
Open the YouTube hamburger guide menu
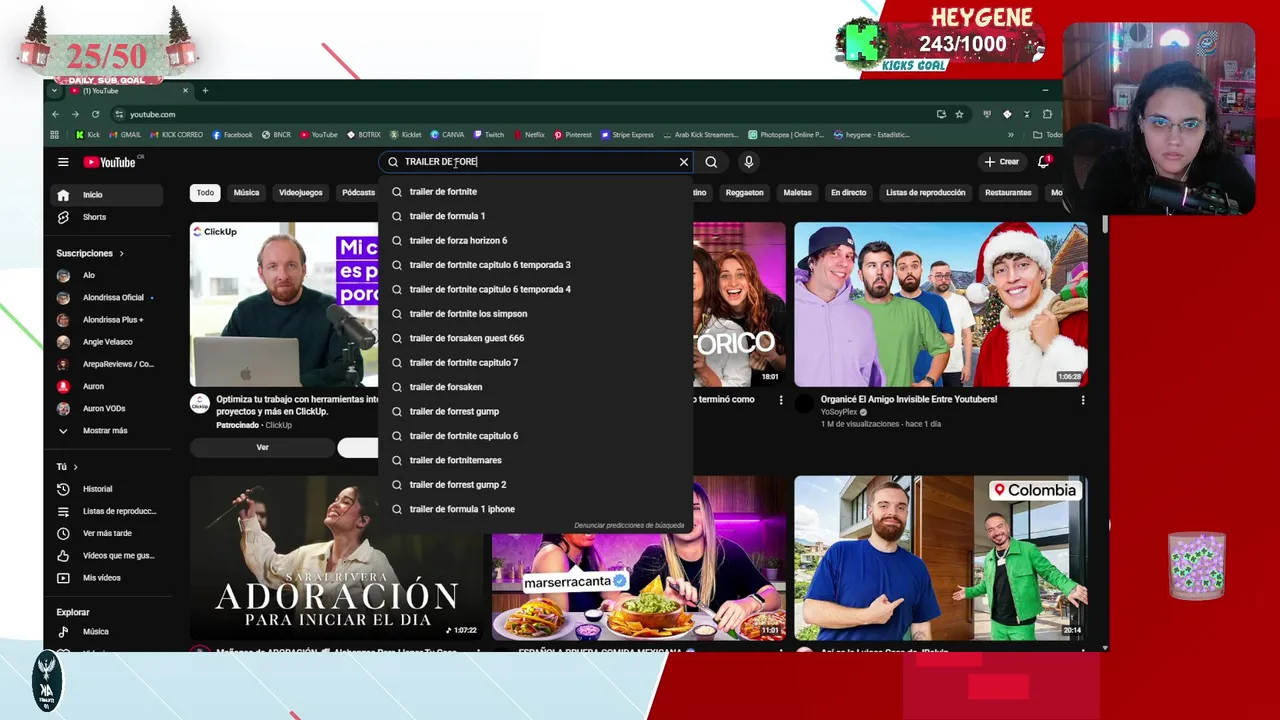tap(63, 162)
